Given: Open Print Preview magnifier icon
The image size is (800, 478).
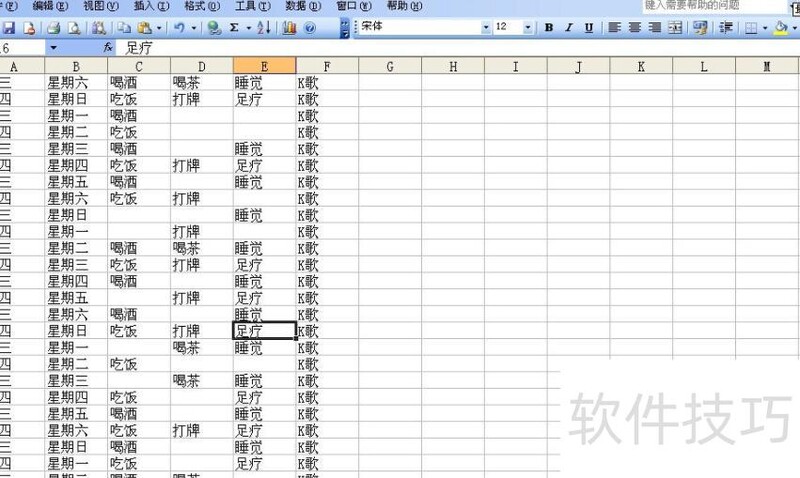Looking at the screenshot, I should 74,28.
